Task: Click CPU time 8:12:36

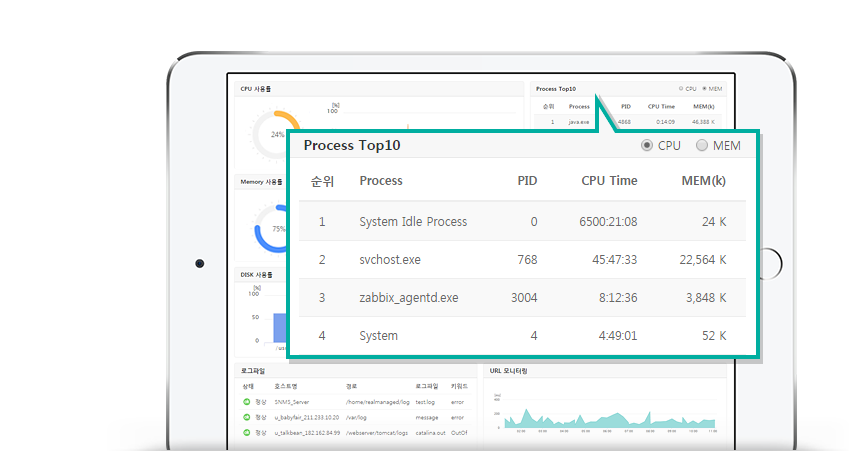Action: click(618, 298)
